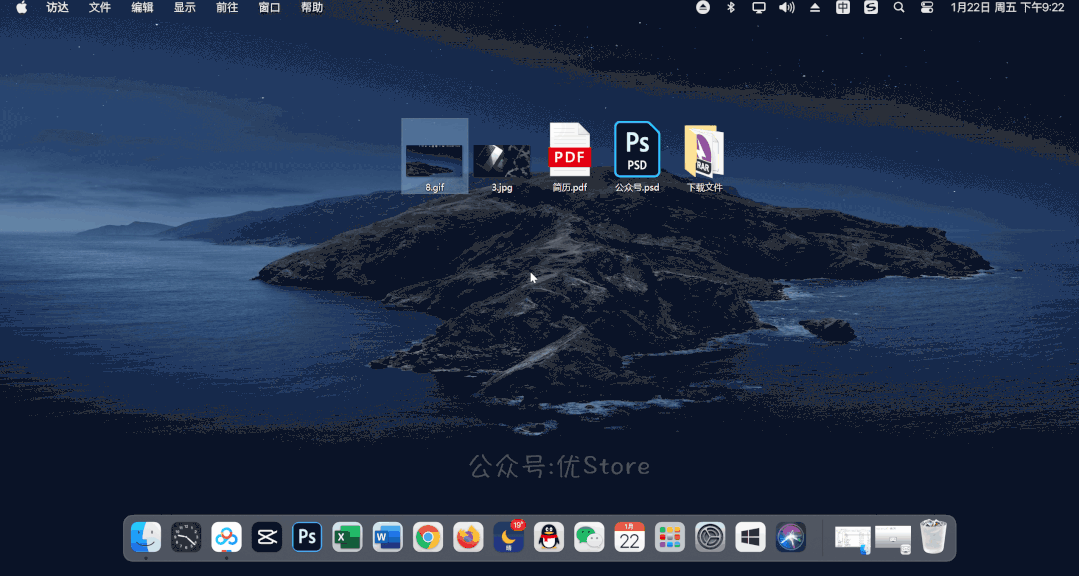Viewport: 1079px width, 576px height.
Task: Launch Microsoft Word from the Dock
Action: tap(387, 537)
